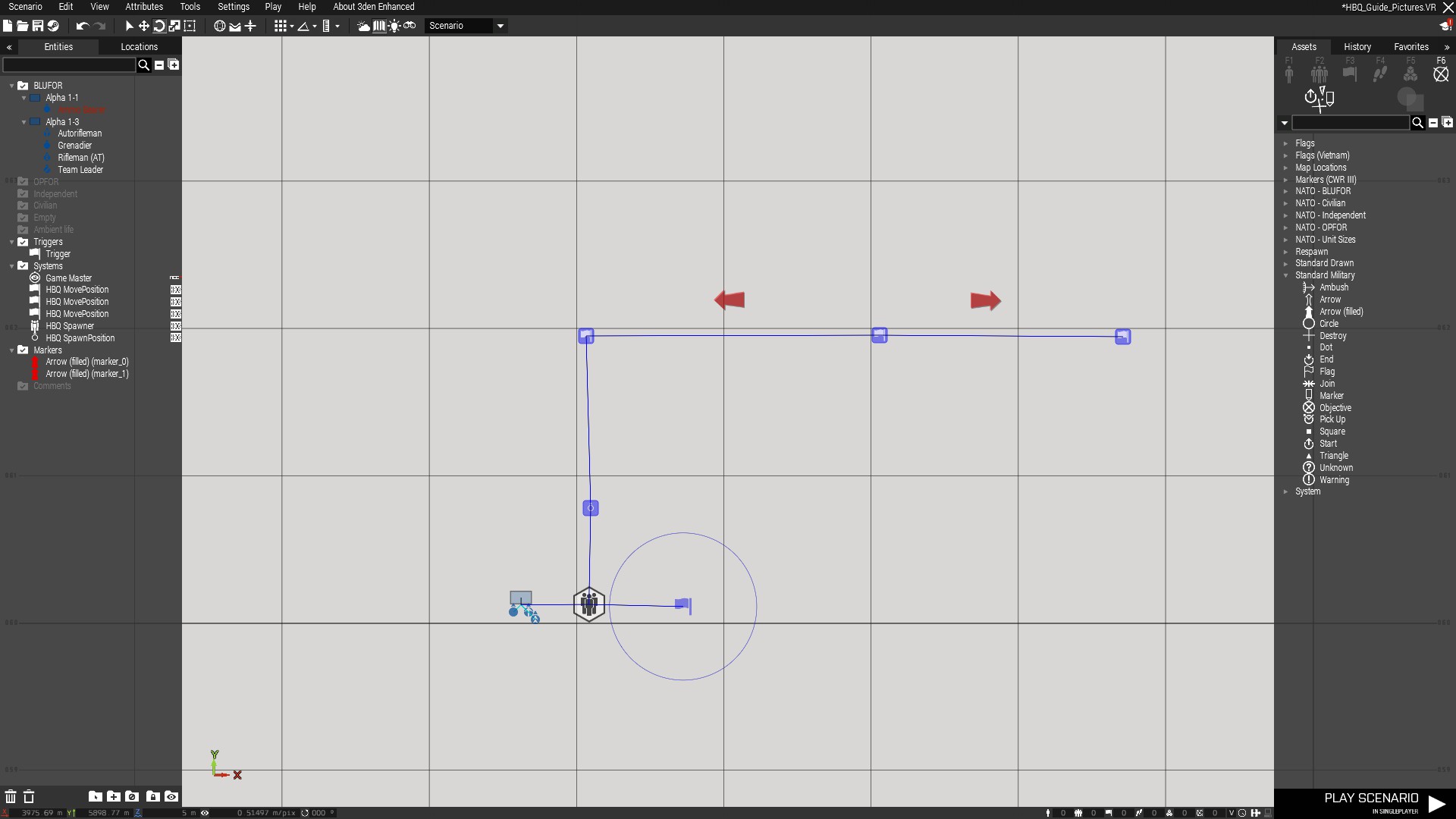The width and height of the screenshot is (1456, 819).
Task: Activate the Move widget tool
Action: pyautogui.click(x=144, y=26)
